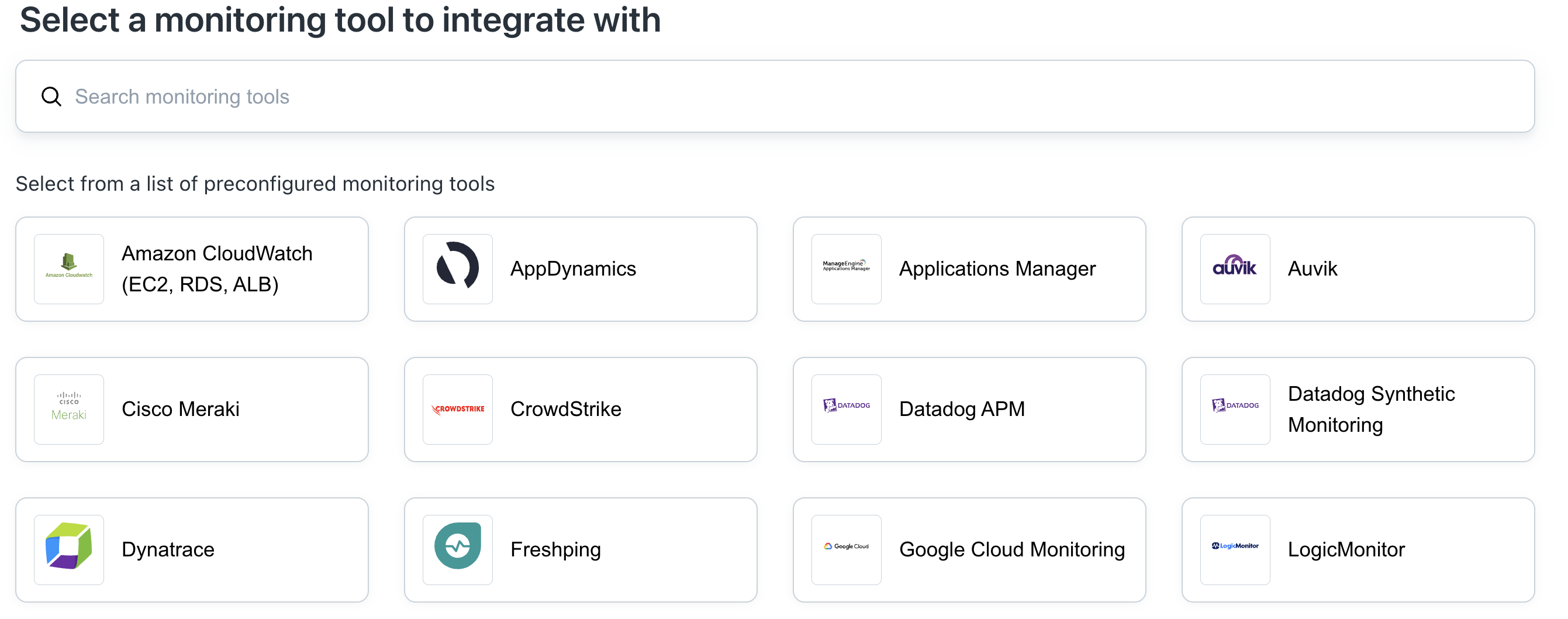Viewport: 1568px width, 619px height.
Task: Click the ManageEngine Applications Manager logo
Action: click(846, 269)
